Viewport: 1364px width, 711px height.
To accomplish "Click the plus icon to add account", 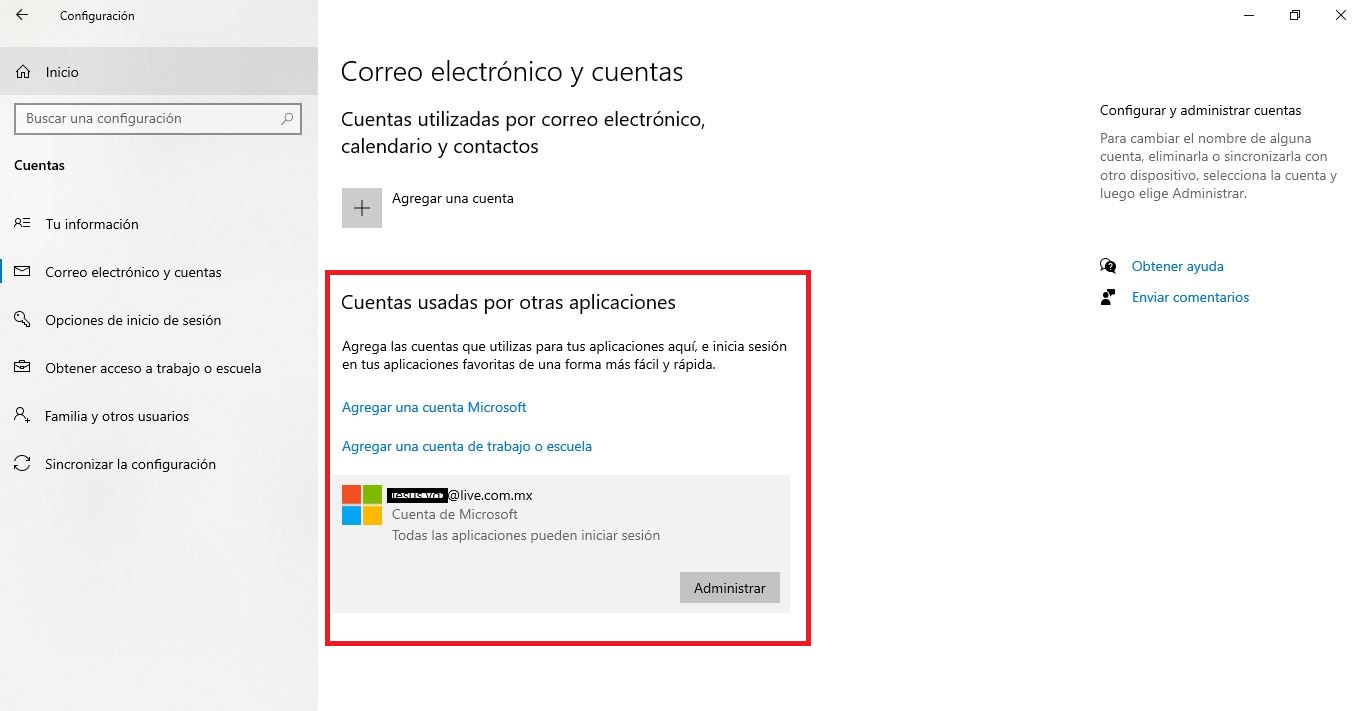I will (x=362, y=208).
